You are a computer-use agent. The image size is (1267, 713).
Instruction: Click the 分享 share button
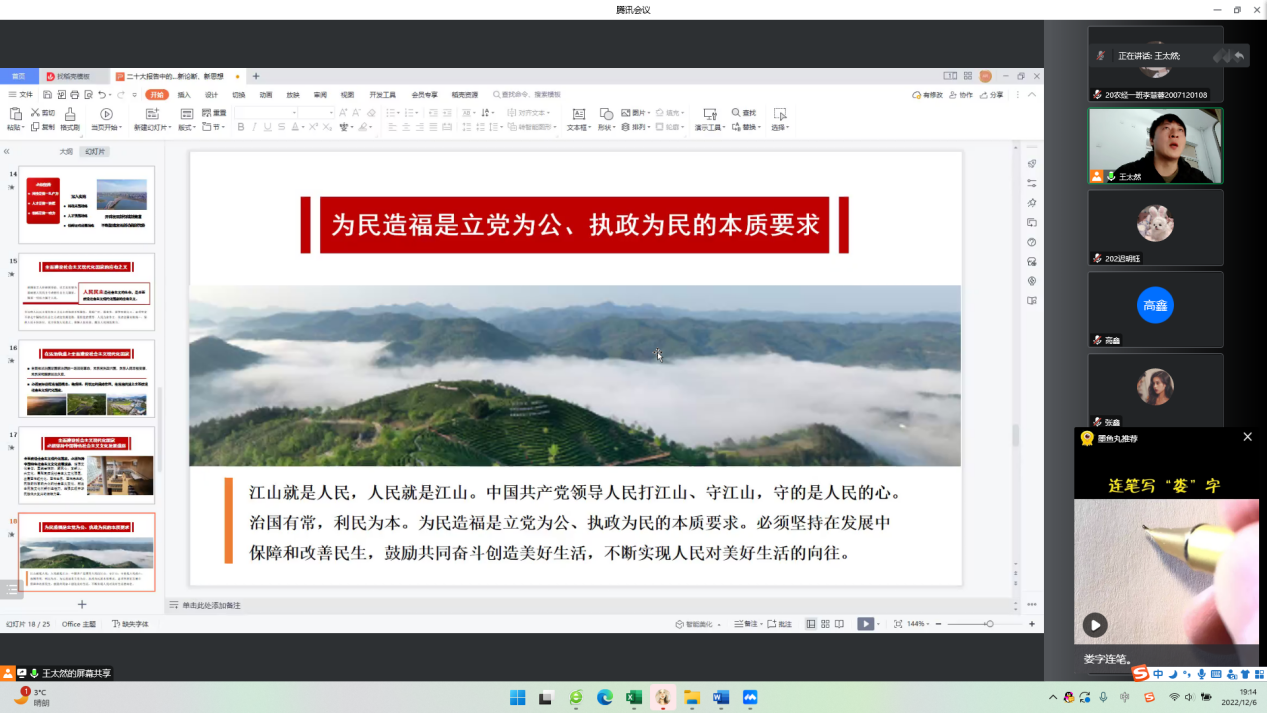[991, 95]
